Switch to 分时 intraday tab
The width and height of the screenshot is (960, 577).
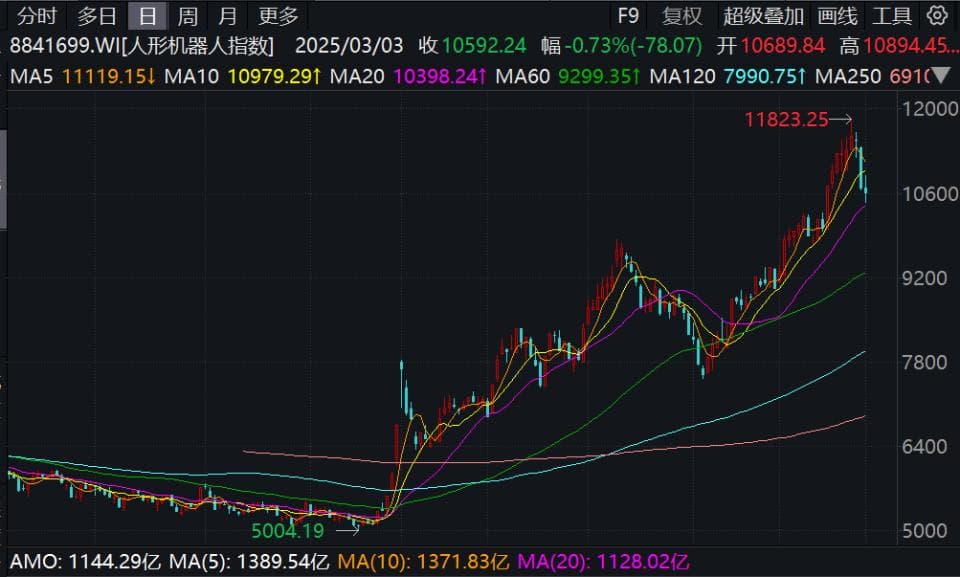coord(37,16)
